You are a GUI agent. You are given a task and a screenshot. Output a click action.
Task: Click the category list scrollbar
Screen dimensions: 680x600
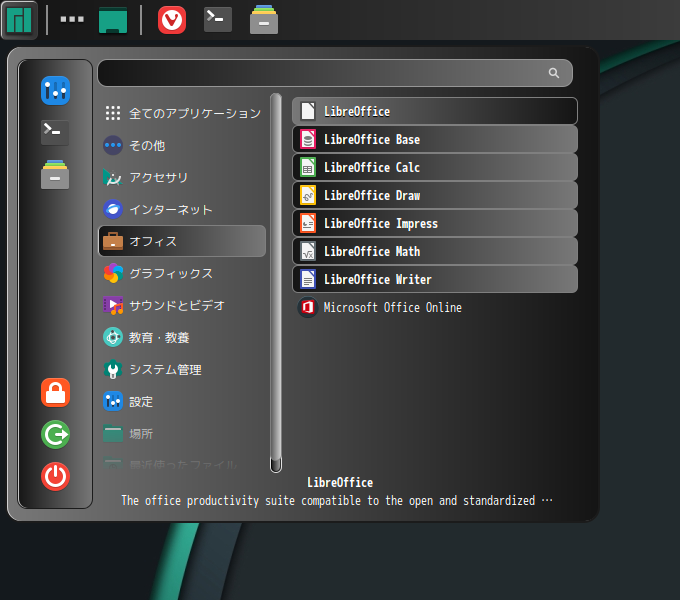(276, 283)
